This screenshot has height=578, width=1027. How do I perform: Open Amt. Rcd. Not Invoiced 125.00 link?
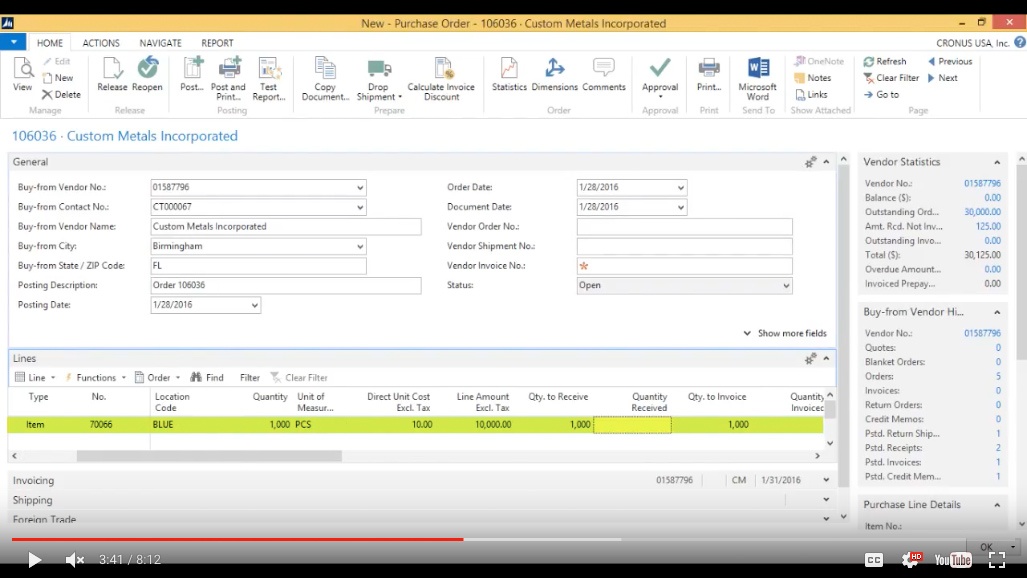(x=988, y=226)
